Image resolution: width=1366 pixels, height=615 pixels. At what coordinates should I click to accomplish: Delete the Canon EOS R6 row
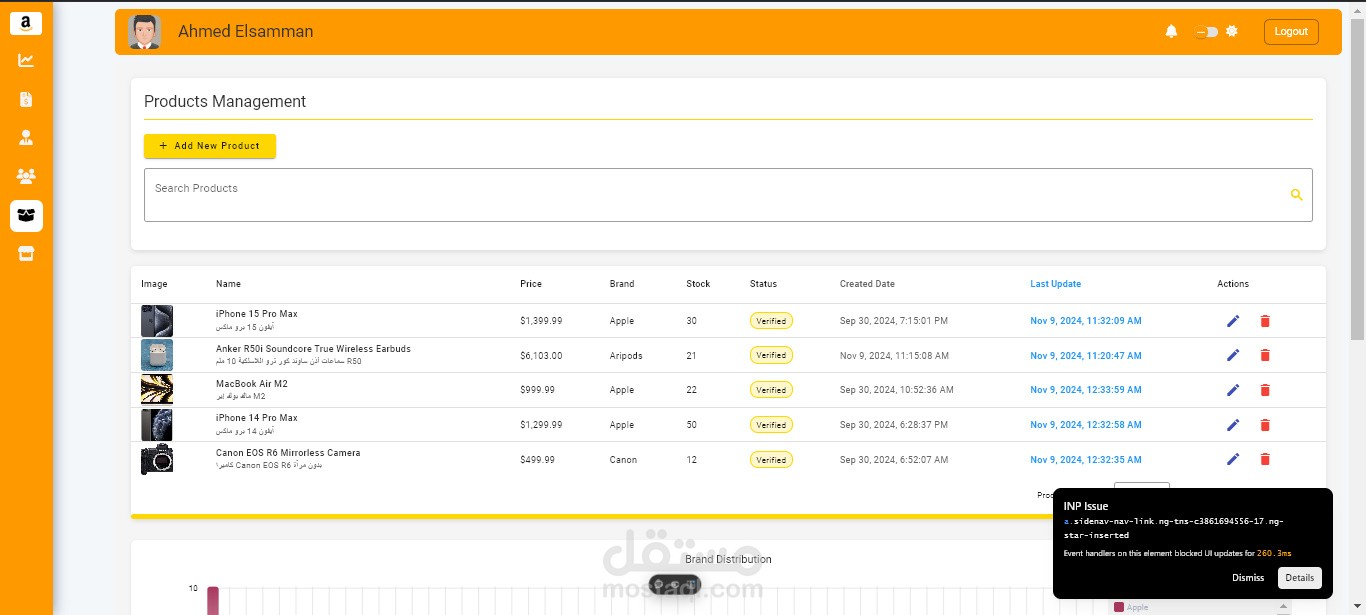click(1265, 459)
